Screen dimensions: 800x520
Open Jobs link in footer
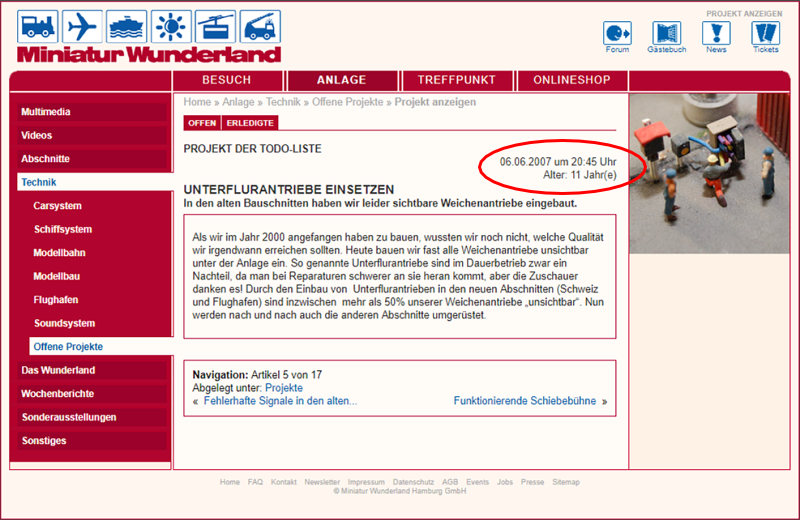click(505, 482)
